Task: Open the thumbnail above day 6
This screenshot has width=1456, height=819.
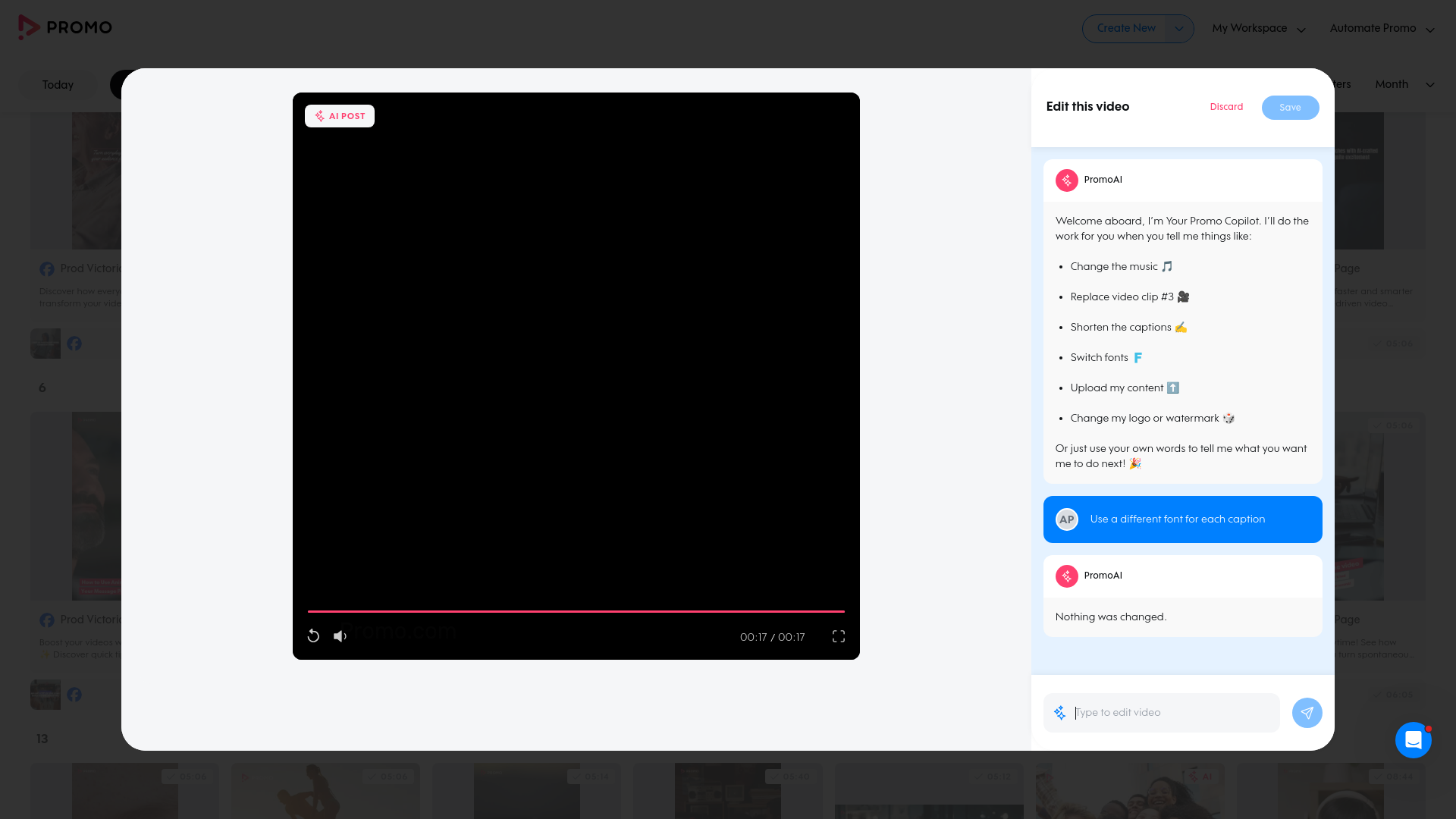Action: pyautogui.click(x=45, y=344)
